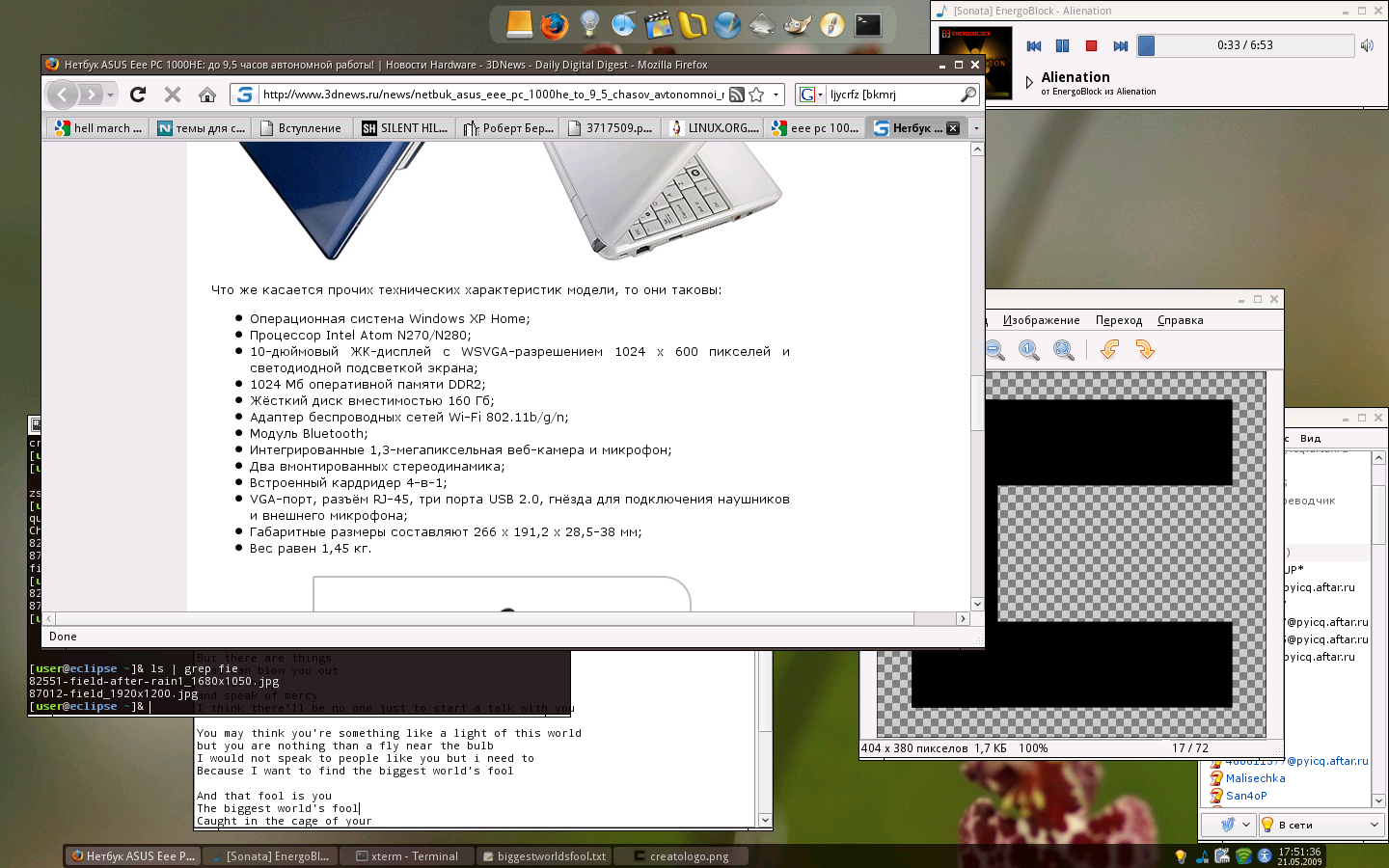
Task: Switch to 'biggestworldsfool.txt' in the taskbar
Action: (x=545, y=856)
